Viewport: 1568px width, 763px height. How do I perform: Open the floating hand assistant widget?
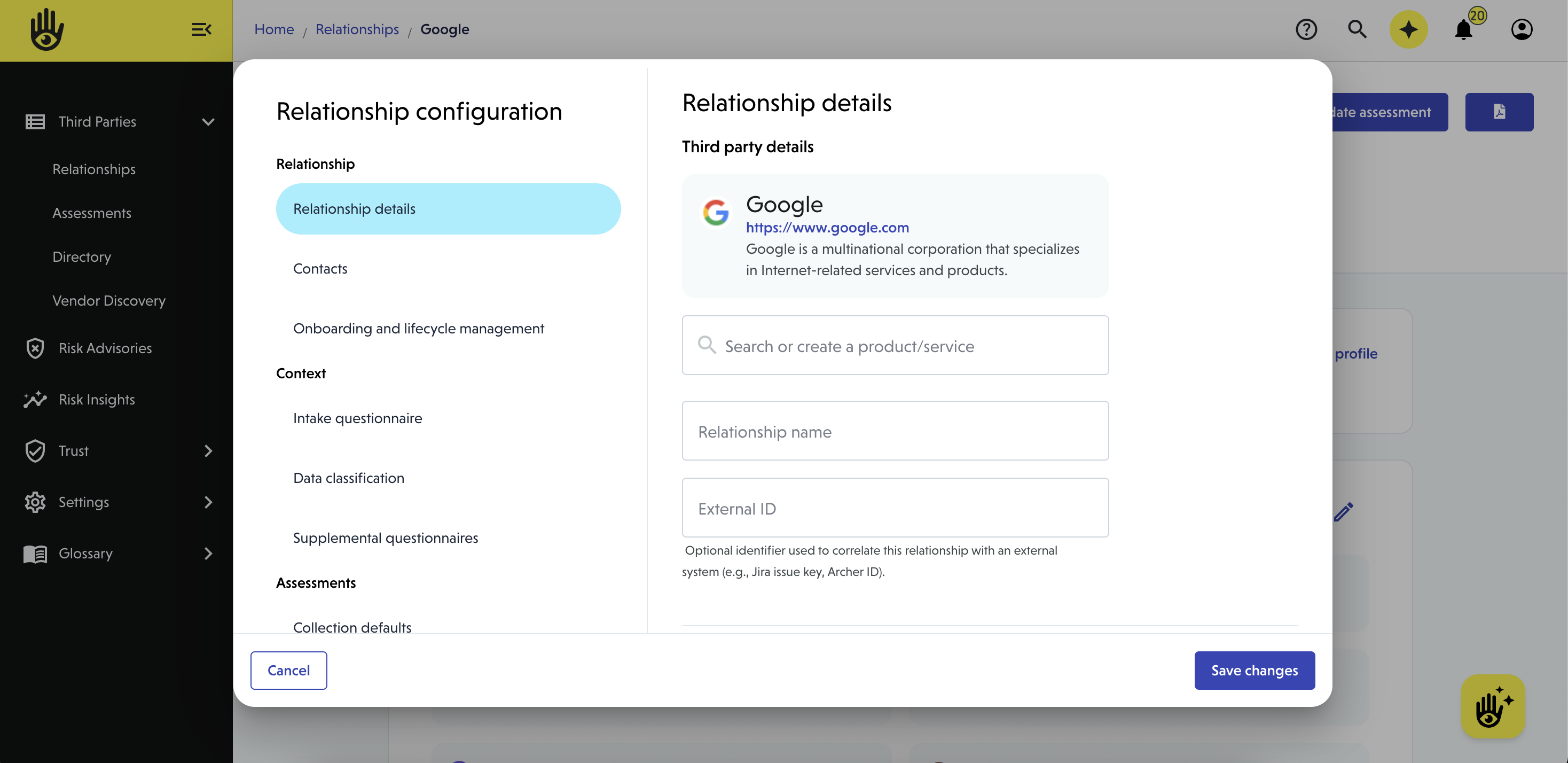tap(1493, 706)
